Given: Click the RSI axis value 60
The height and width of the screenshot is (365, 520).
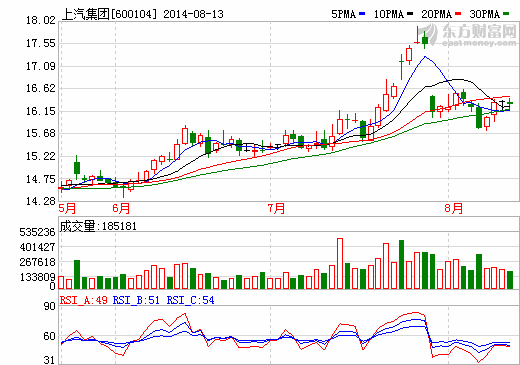Looking at the screenshot, I should (50, 336).
